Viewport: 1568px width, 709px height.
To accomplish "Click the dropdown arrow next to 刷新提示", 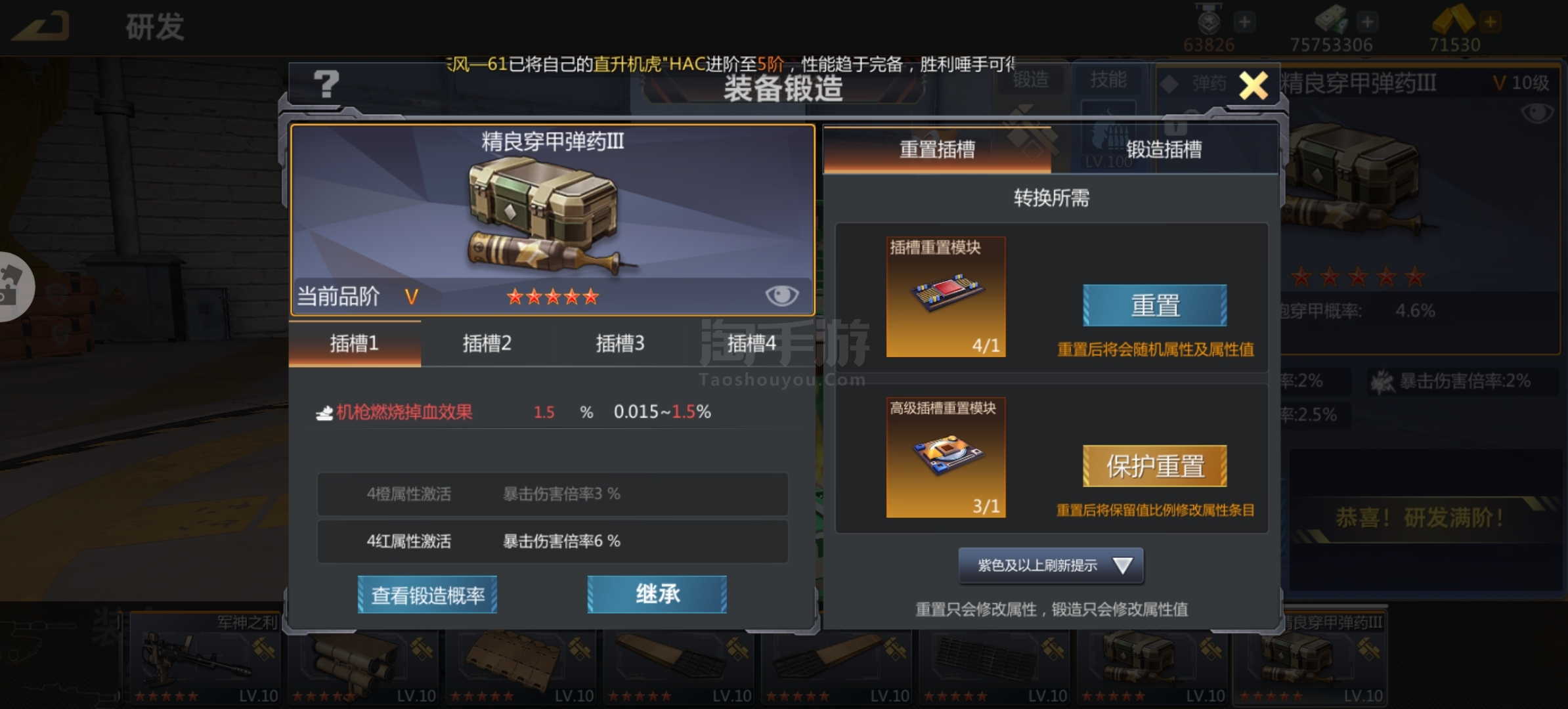I will [1122, 565].
